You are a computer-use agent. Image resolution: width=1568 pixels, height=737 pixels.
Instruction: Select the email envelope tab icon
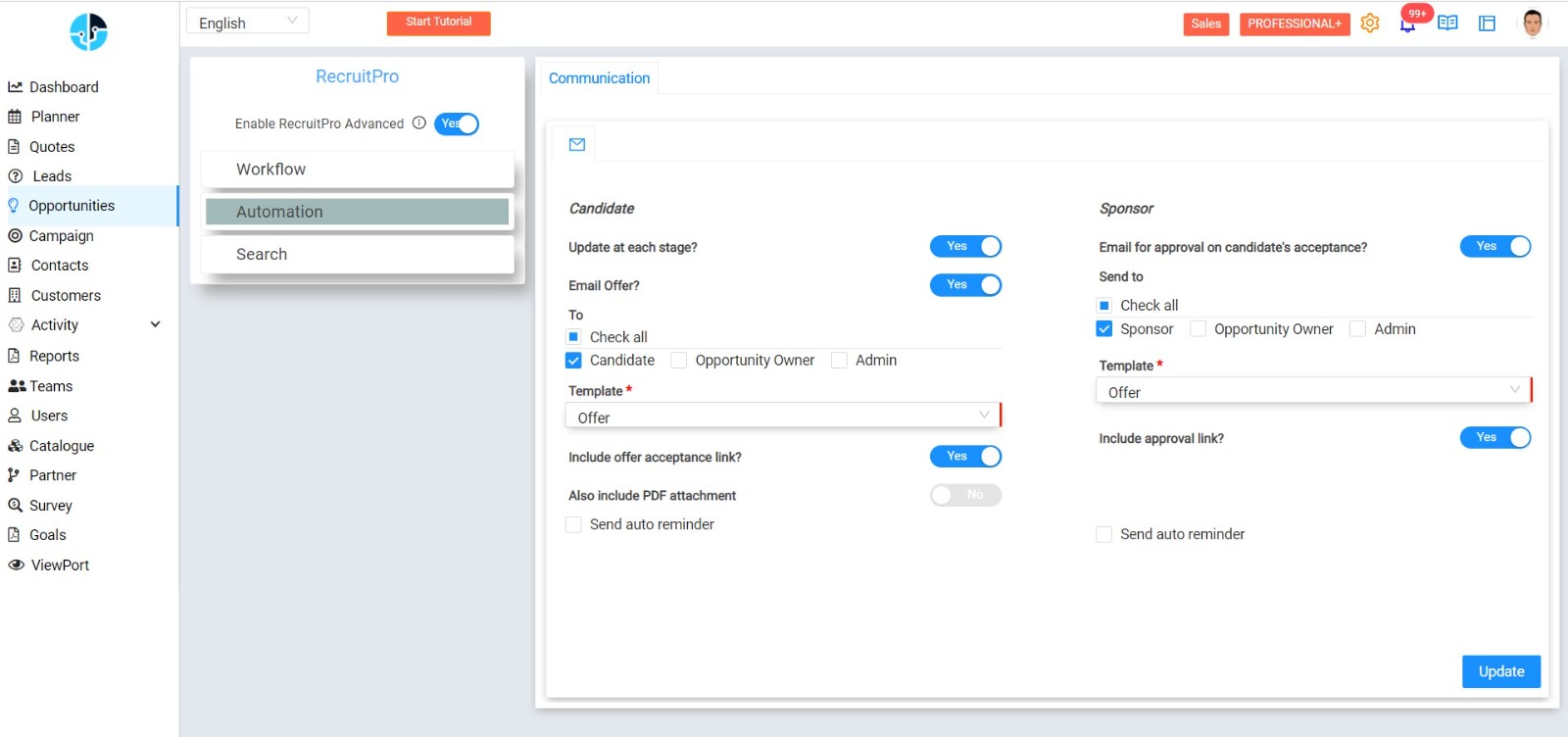coord(577,145)
